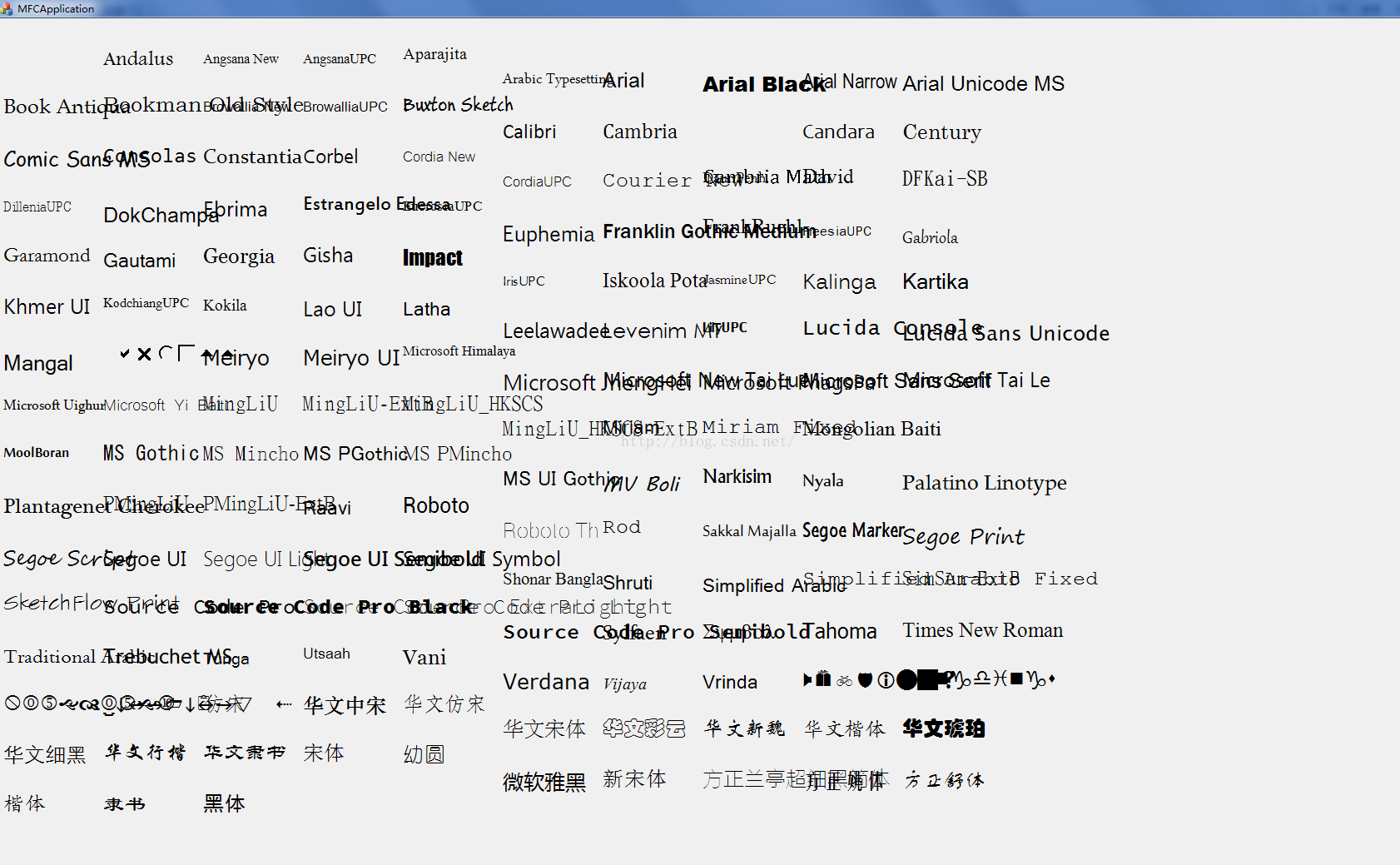The height and width of the screenshot is (865, 1400).
Task: Click the 'Cordia New' font sample
Action: pos(439,157)
